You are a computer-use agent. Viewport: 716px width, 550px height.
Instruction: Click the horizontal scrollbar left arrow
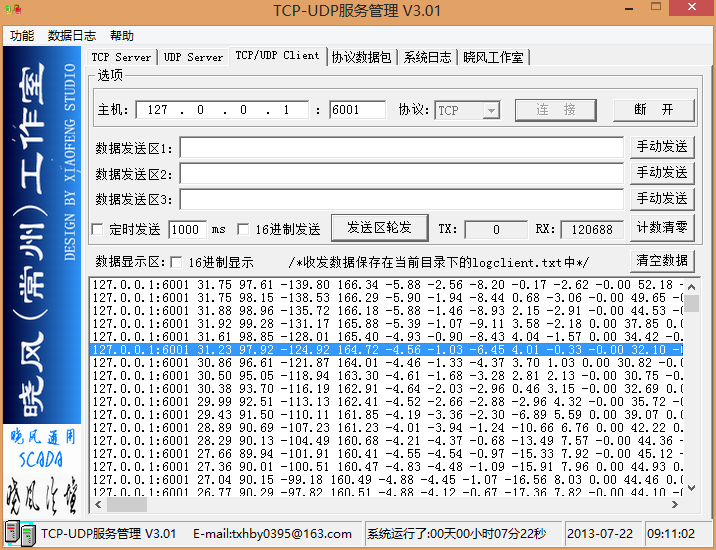(x=98, y=504)
